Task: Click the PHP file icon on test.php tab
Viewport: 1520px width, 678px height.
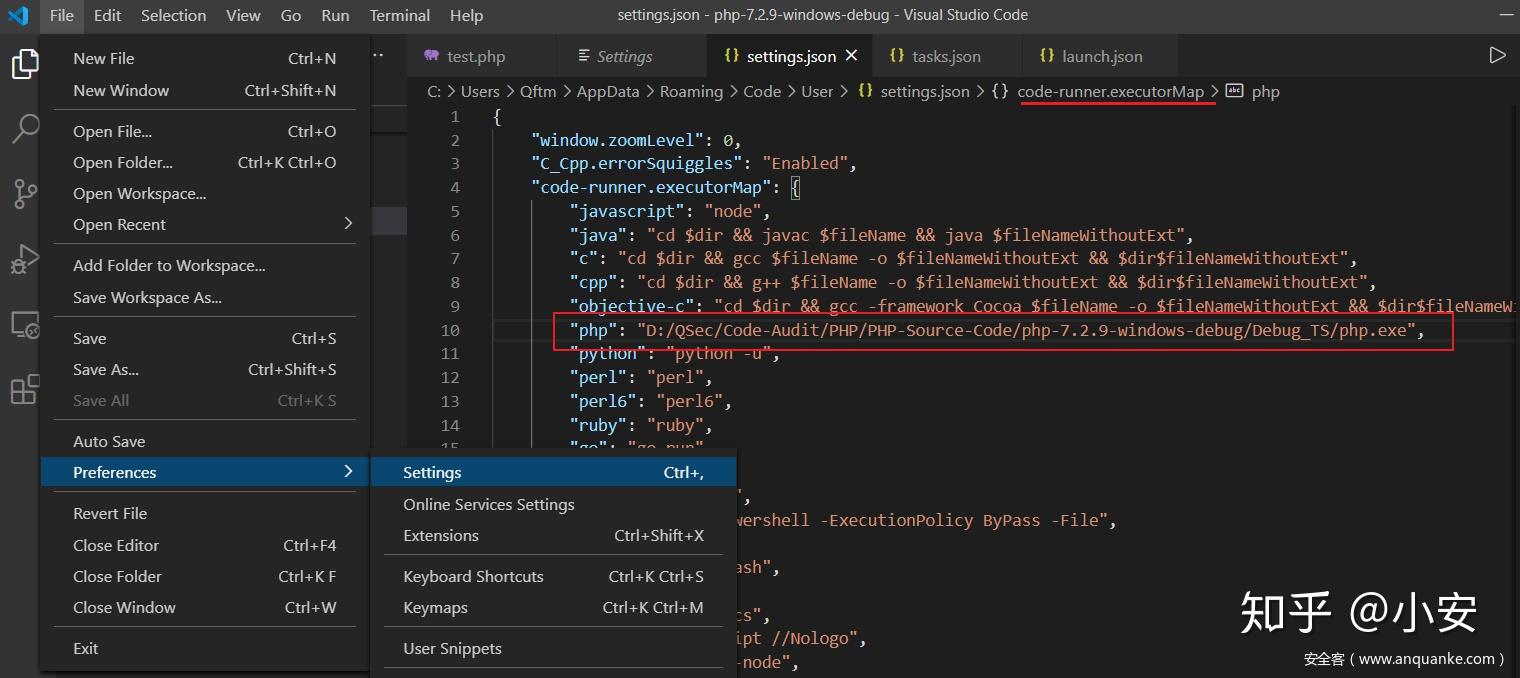Action: [x=431, y=56]
